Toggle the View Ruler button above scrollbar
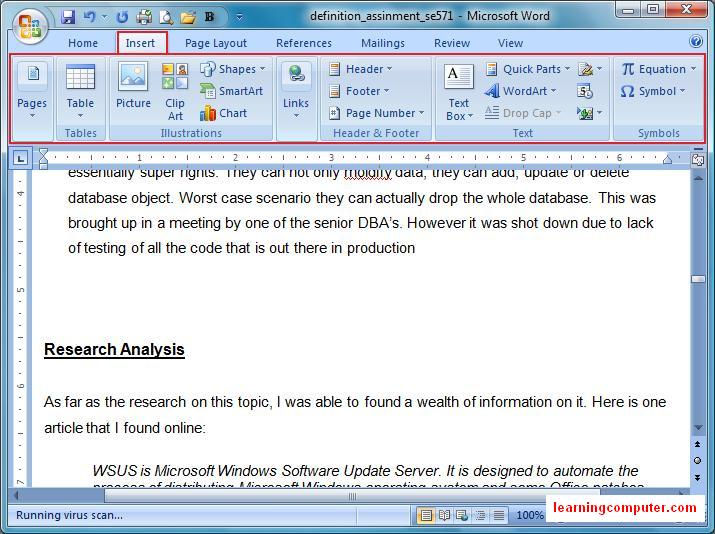 pos(698,160)
